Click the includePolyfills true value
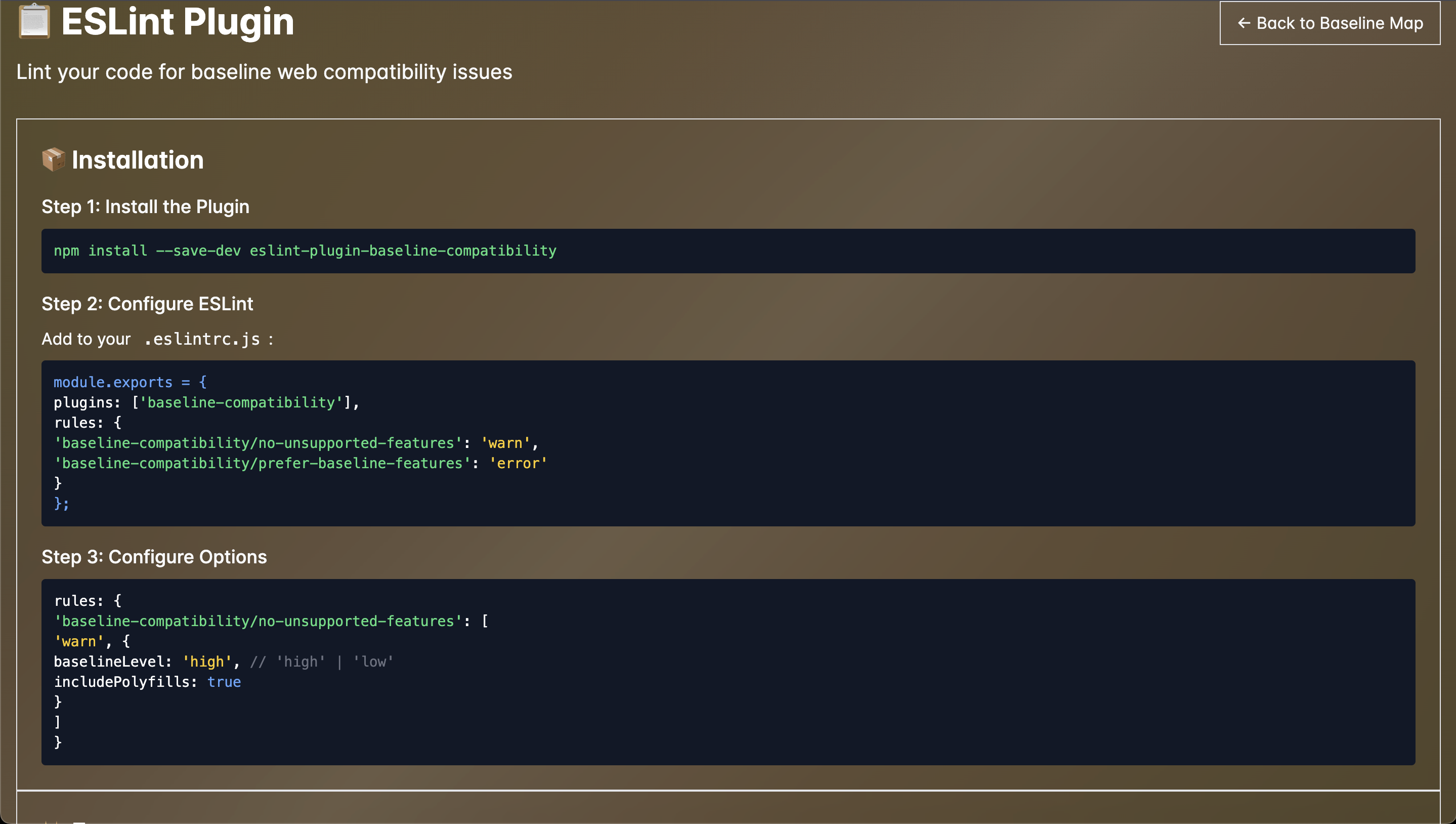Viewport: 1456px width, 824px height. pyautogui.click(x=224, y=682)
